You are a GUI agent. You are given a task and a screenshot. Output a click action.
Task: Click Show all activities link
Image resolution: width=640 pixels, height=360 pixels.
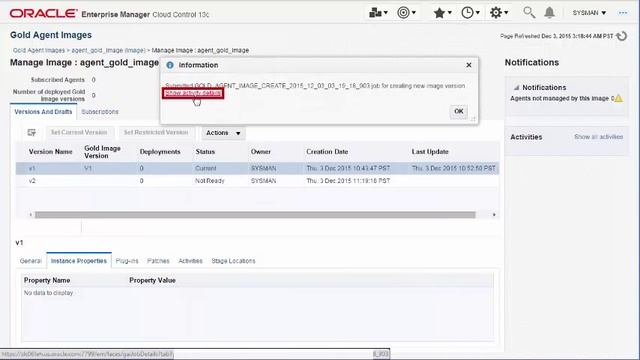tap(598, 137)
